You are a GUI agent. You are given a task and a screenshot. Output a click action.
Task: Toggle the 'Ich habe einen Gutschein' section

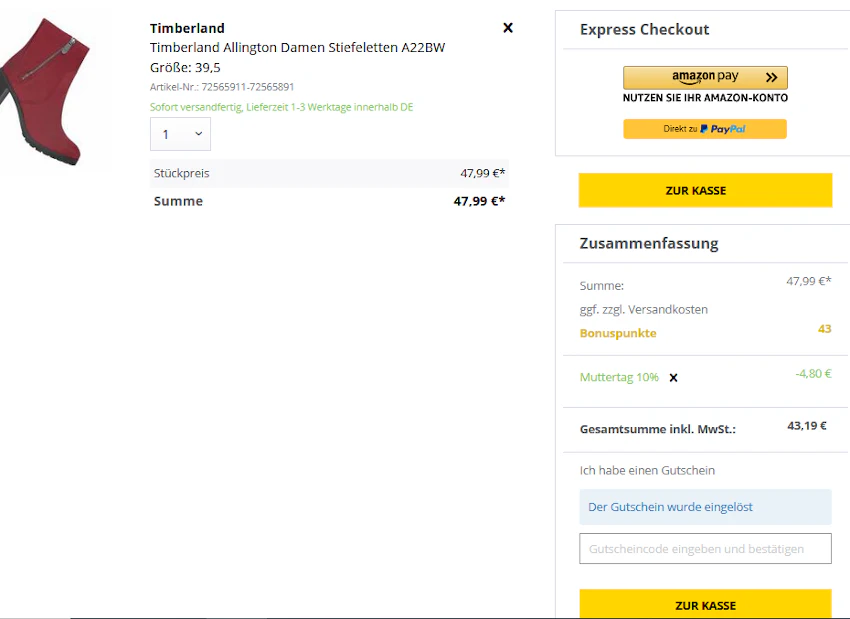pos(647,470)
